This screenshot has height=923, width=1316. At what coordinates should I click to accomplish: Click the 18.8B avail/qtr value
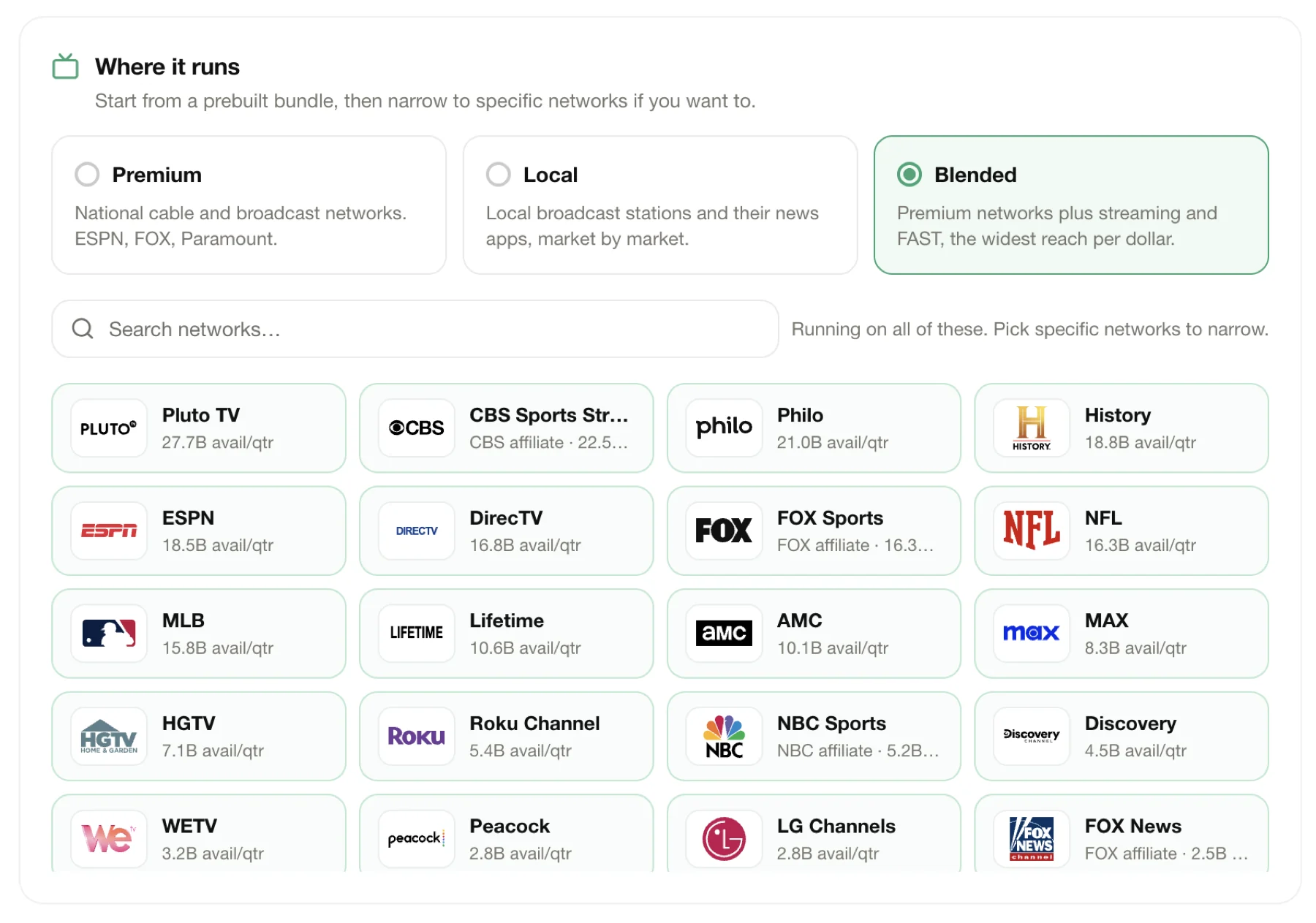(x=1141, y=442)
